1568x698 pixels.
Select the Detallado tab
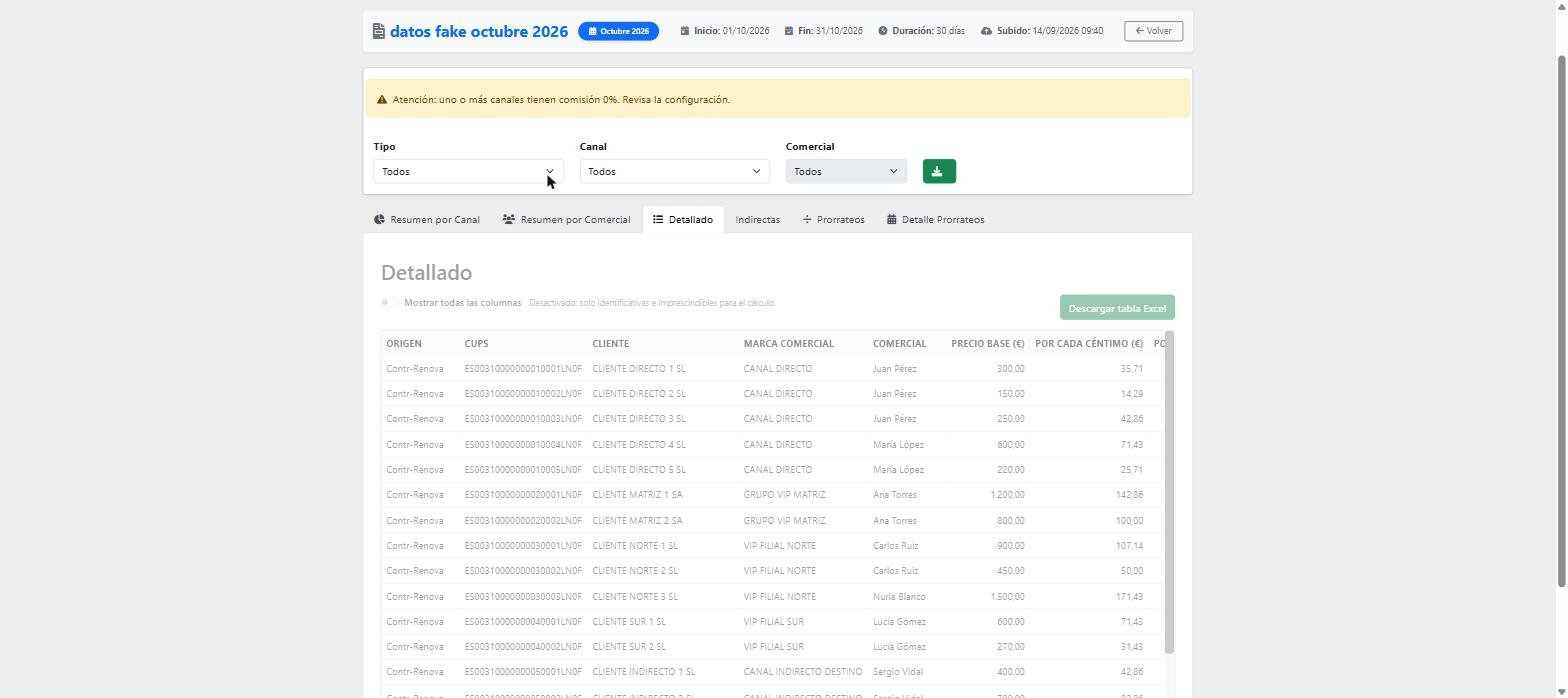(683, 220)
